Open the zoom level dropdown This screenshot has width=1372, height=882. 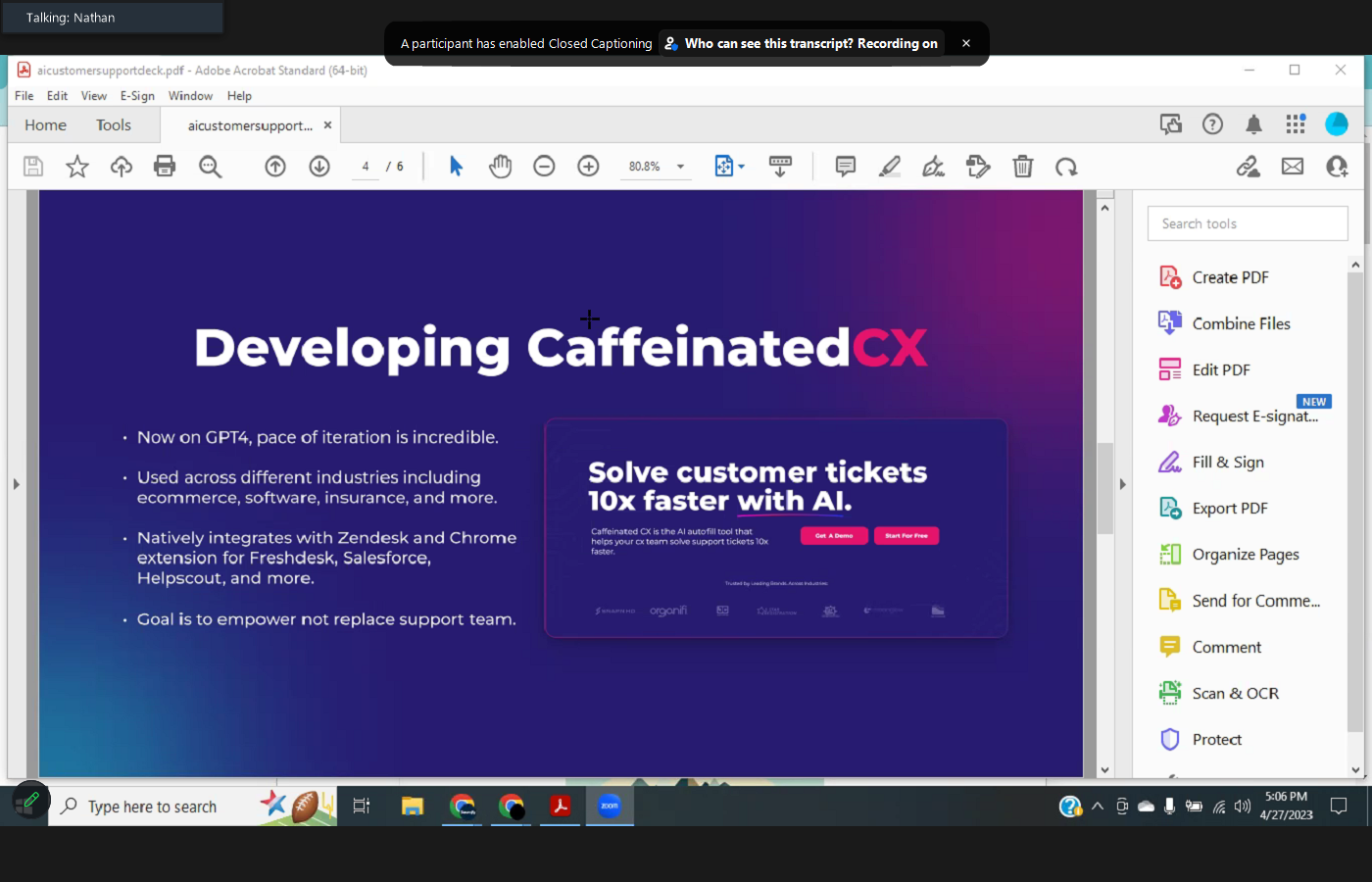(x=680, y=167)
